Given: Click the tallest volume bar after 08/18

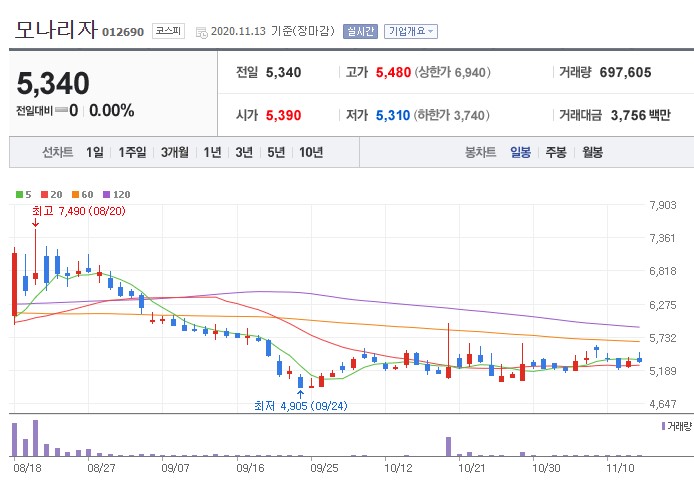Looking at the screenshot, I should click(x=35, y=438).
